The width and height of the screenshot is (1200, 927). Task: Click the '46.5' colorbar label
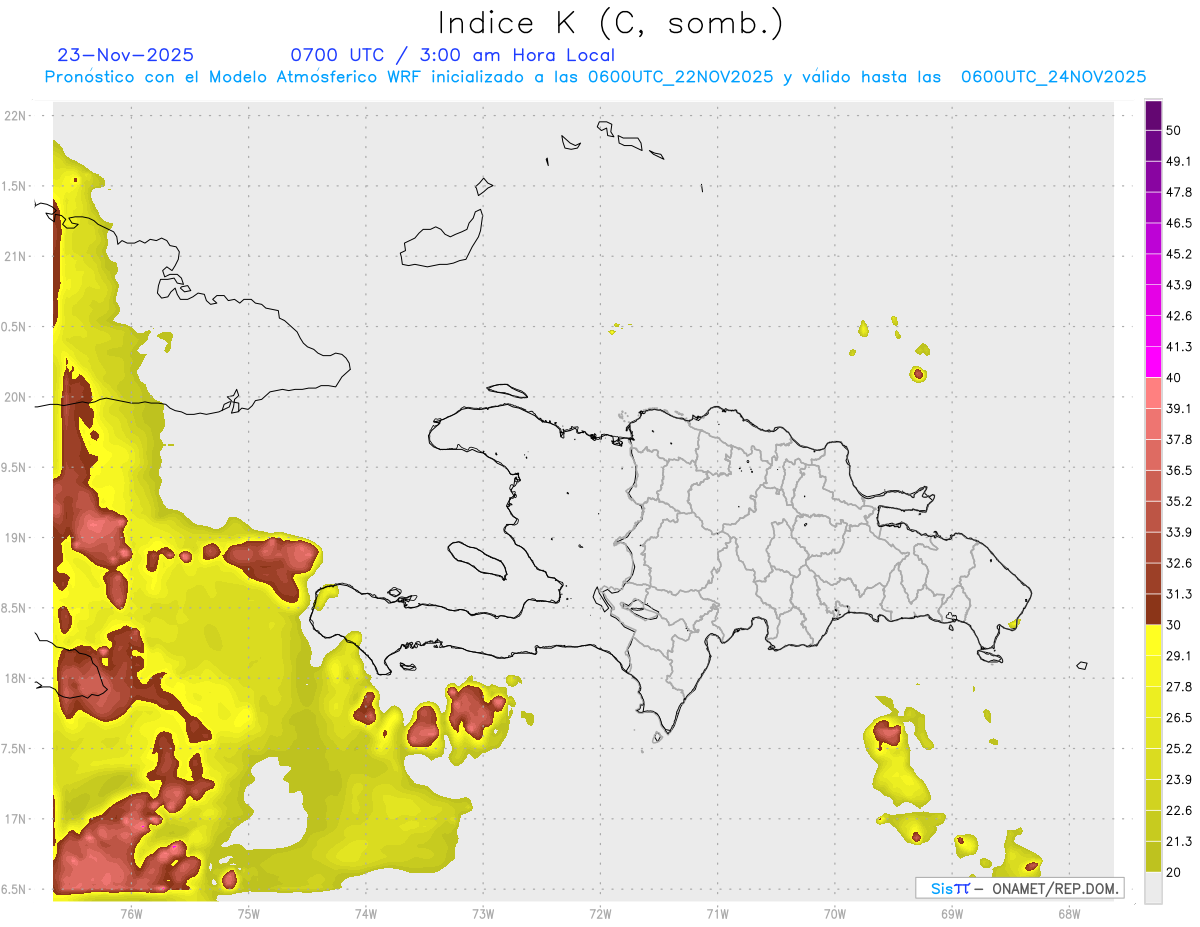point(1179,223)
